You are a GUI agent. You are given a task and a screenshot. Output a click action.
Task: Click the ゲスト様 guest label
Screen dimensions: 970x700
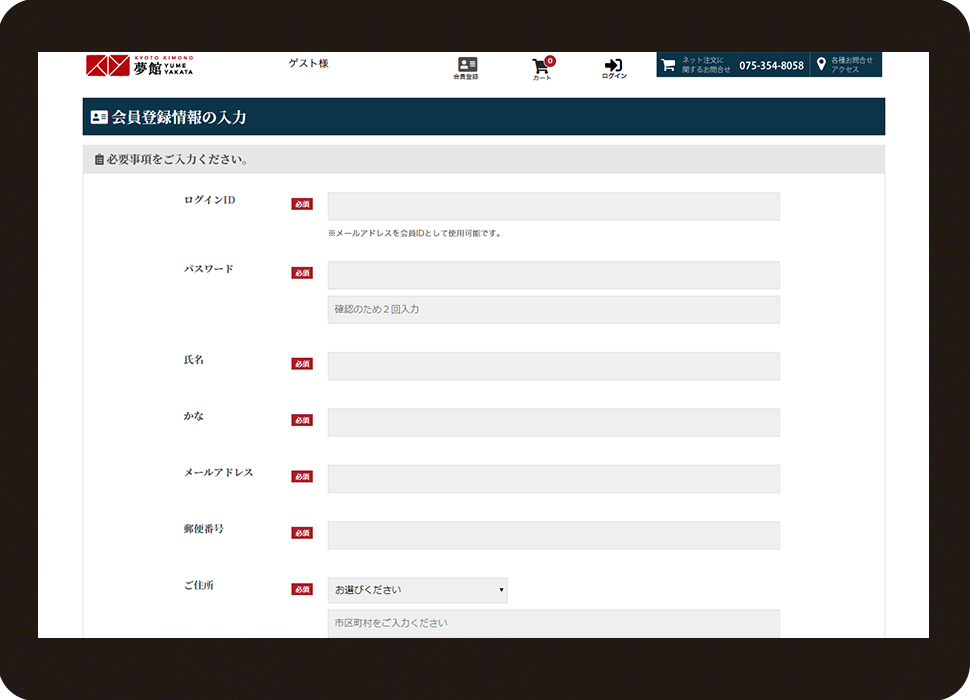(308, 64)
